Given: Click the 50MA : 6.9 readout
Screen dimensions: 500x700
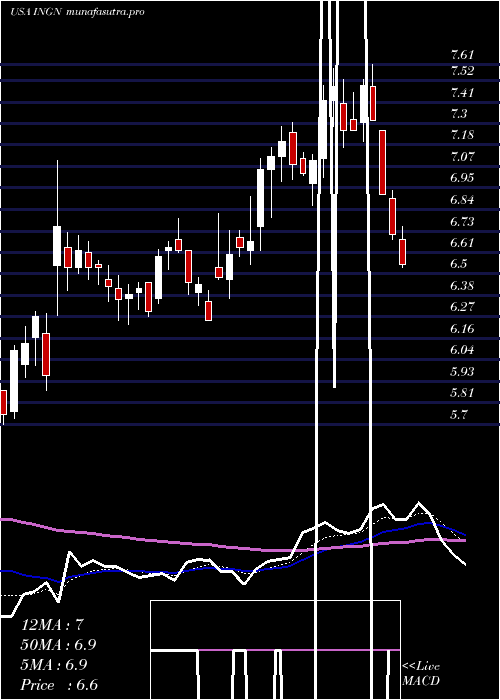Looking at the screenshot, I should coord(58,645).
